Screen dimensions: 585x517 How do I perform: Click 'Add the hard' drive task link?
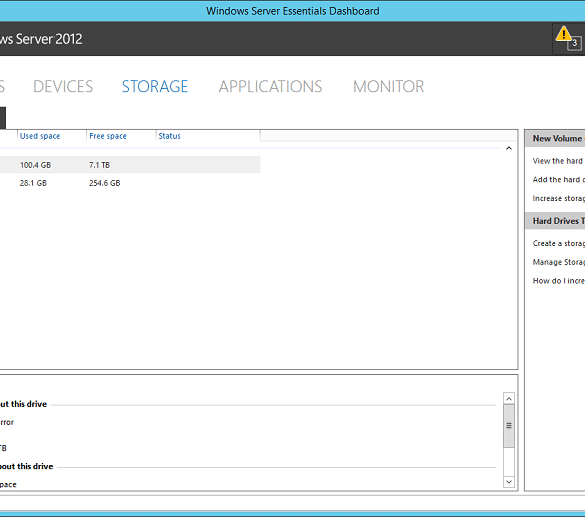(559, 179)
